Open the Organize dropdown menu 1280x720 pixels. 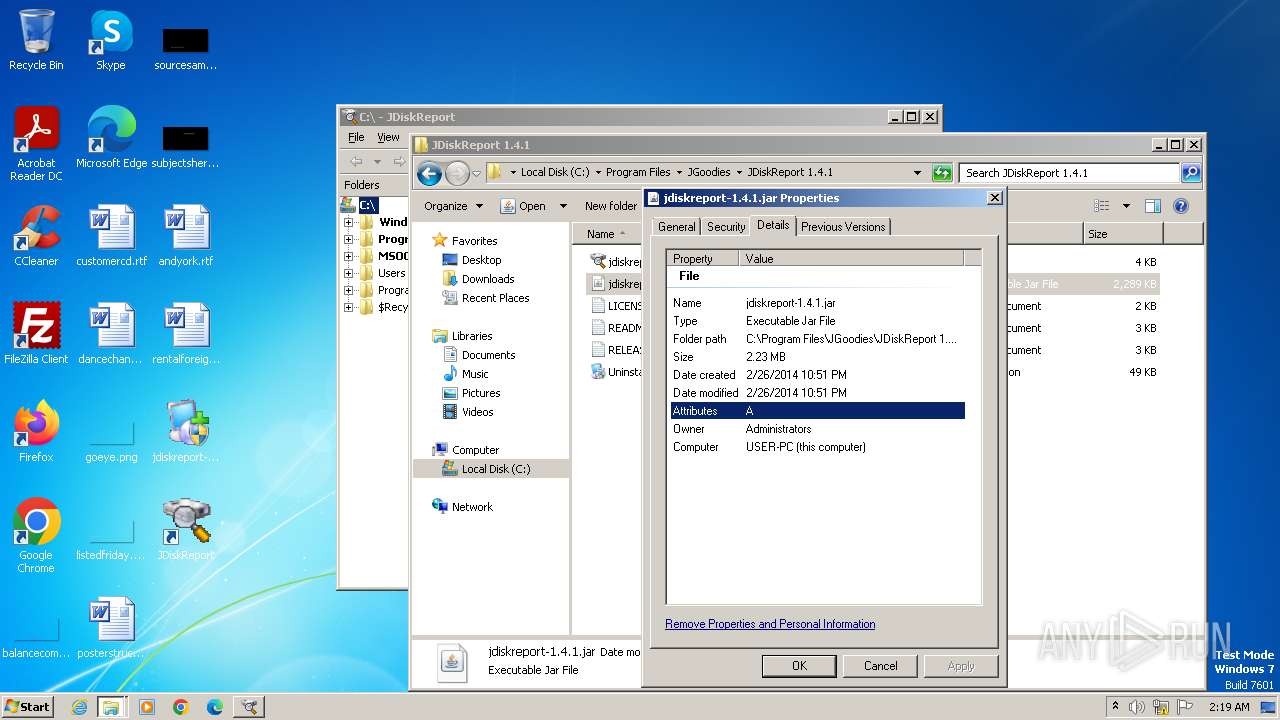[453, 206]
